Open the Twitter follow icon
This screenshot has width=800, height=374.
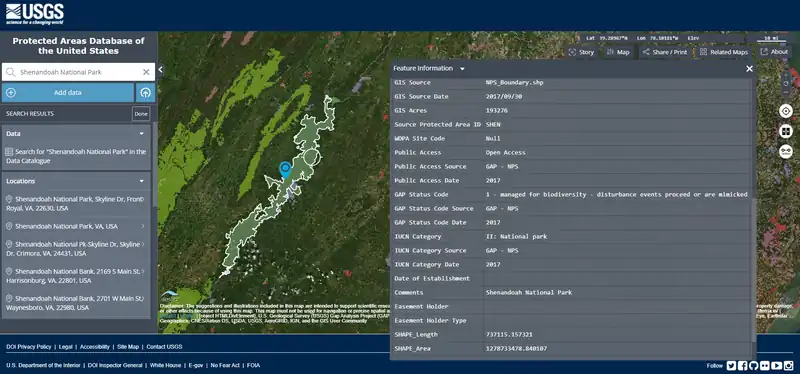tap(731, 365)
